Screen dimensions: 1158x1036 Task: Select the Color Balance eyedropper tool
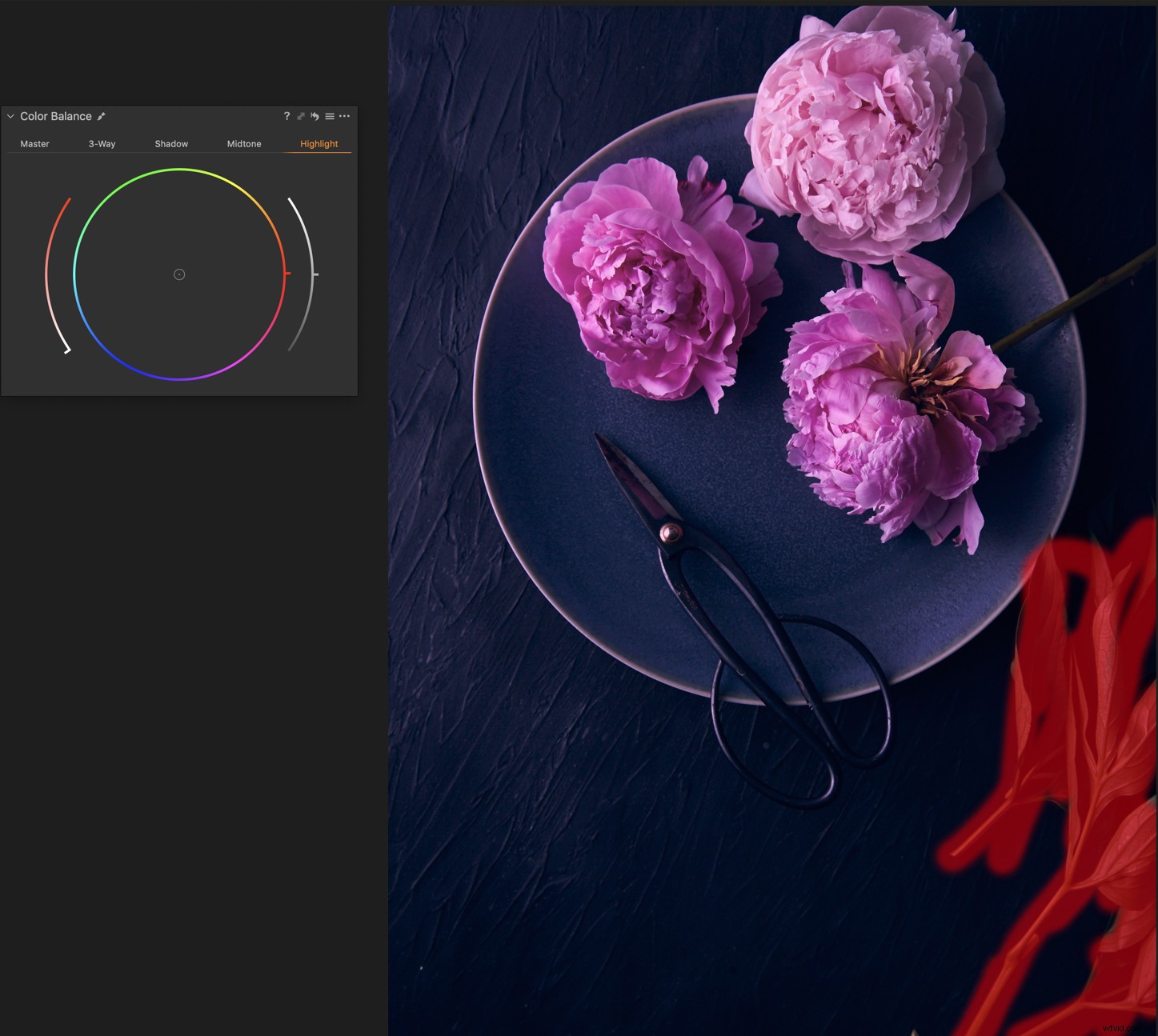102,116
